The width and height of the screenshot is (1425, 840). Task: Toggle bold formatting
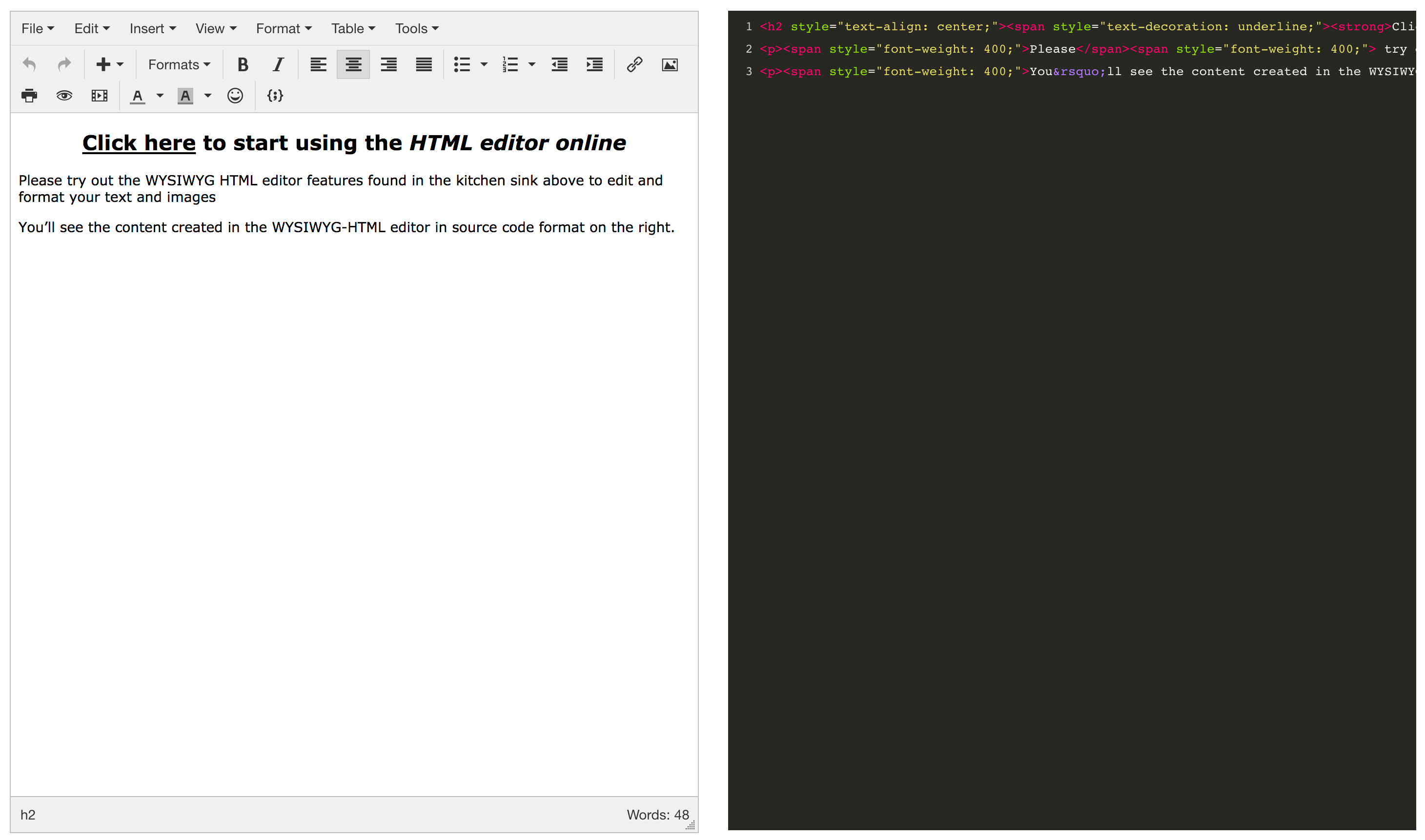243,64
